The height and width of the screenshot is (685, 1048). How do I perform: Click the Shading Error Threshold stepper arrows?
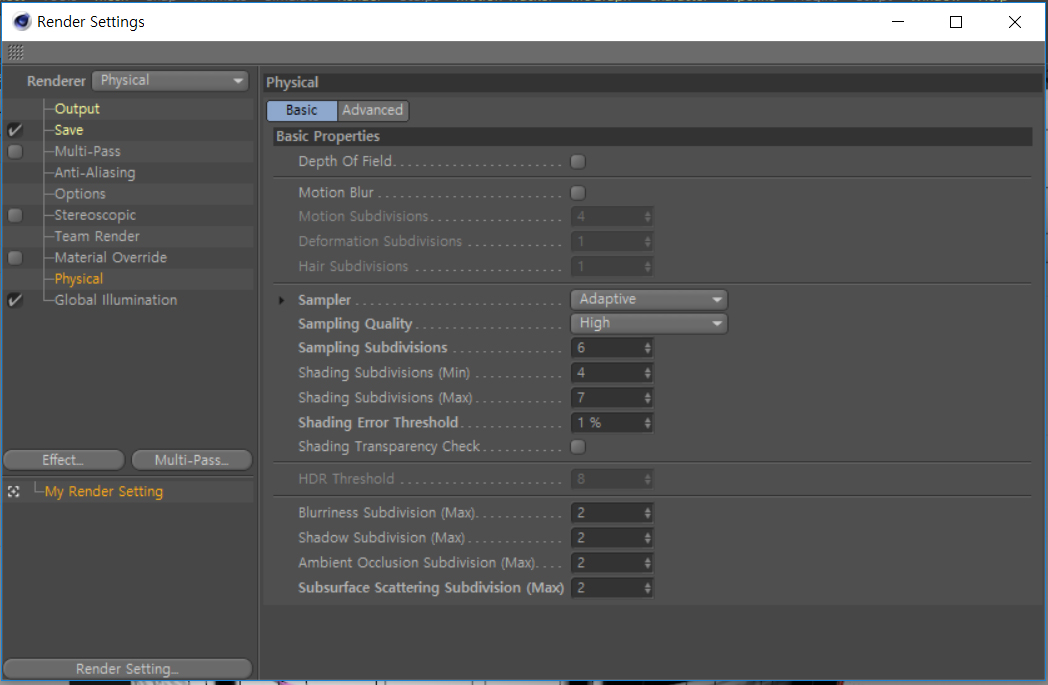[647, 423]
